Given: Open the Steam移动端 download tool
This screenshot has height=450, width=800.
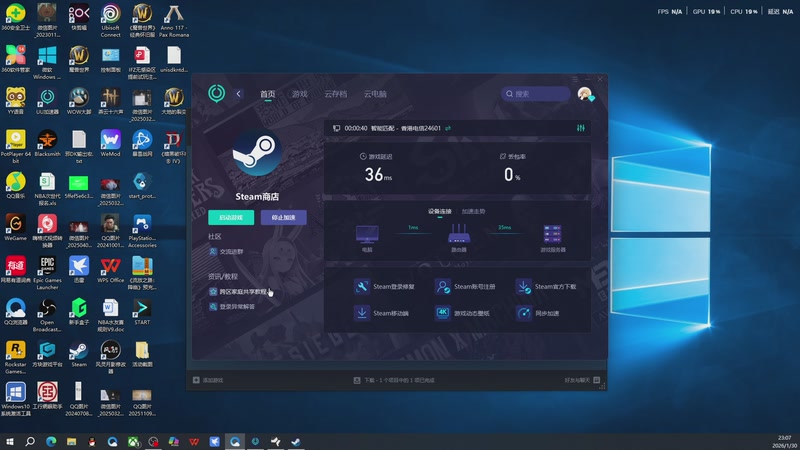Looking at the screenshot, I should pos(381,313).
